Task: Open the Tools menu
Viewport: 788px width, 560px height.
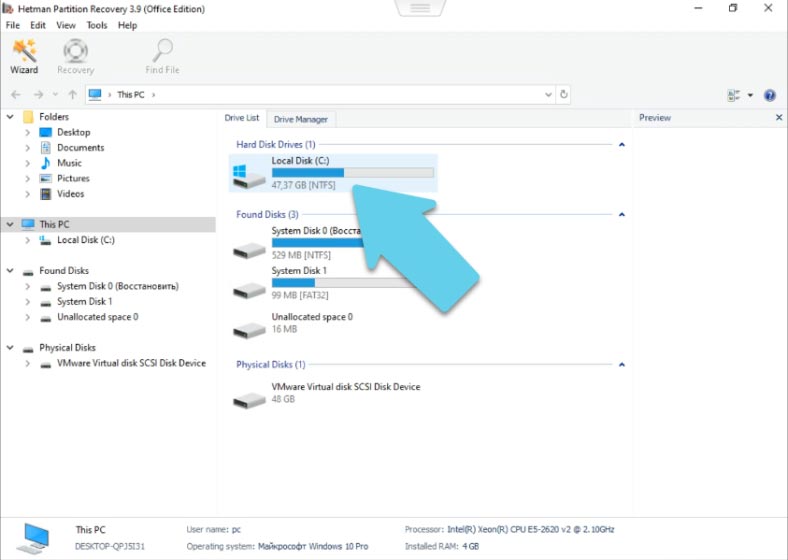Action: [96, 25]
